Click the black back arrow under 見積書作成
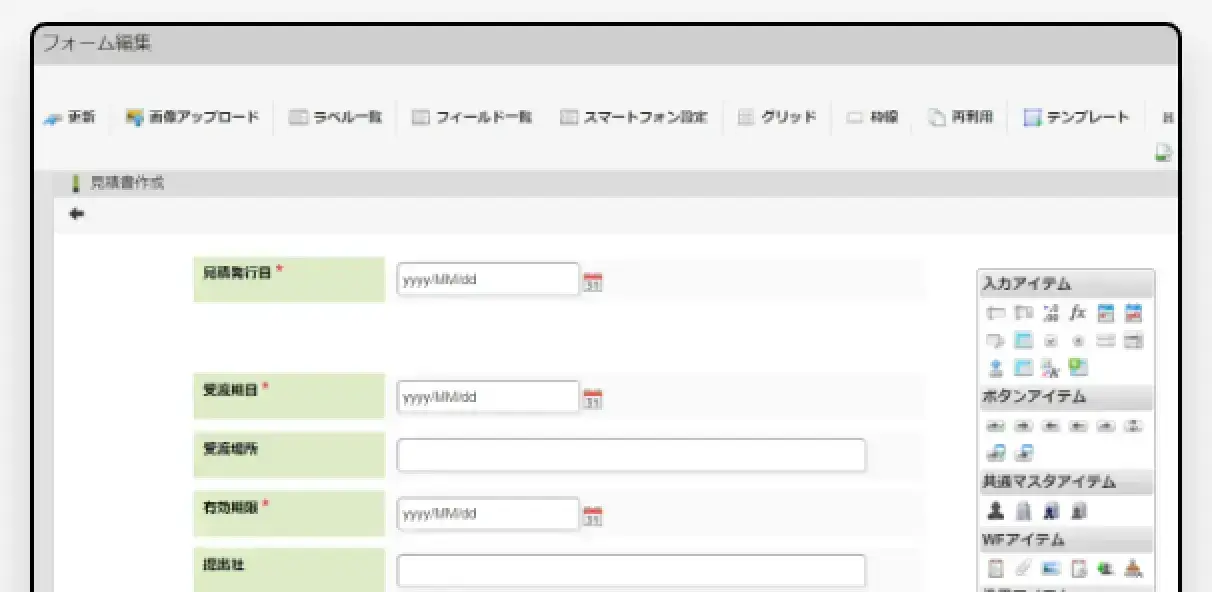Screen dimensions: 1212x592 (x=77, y=213)
